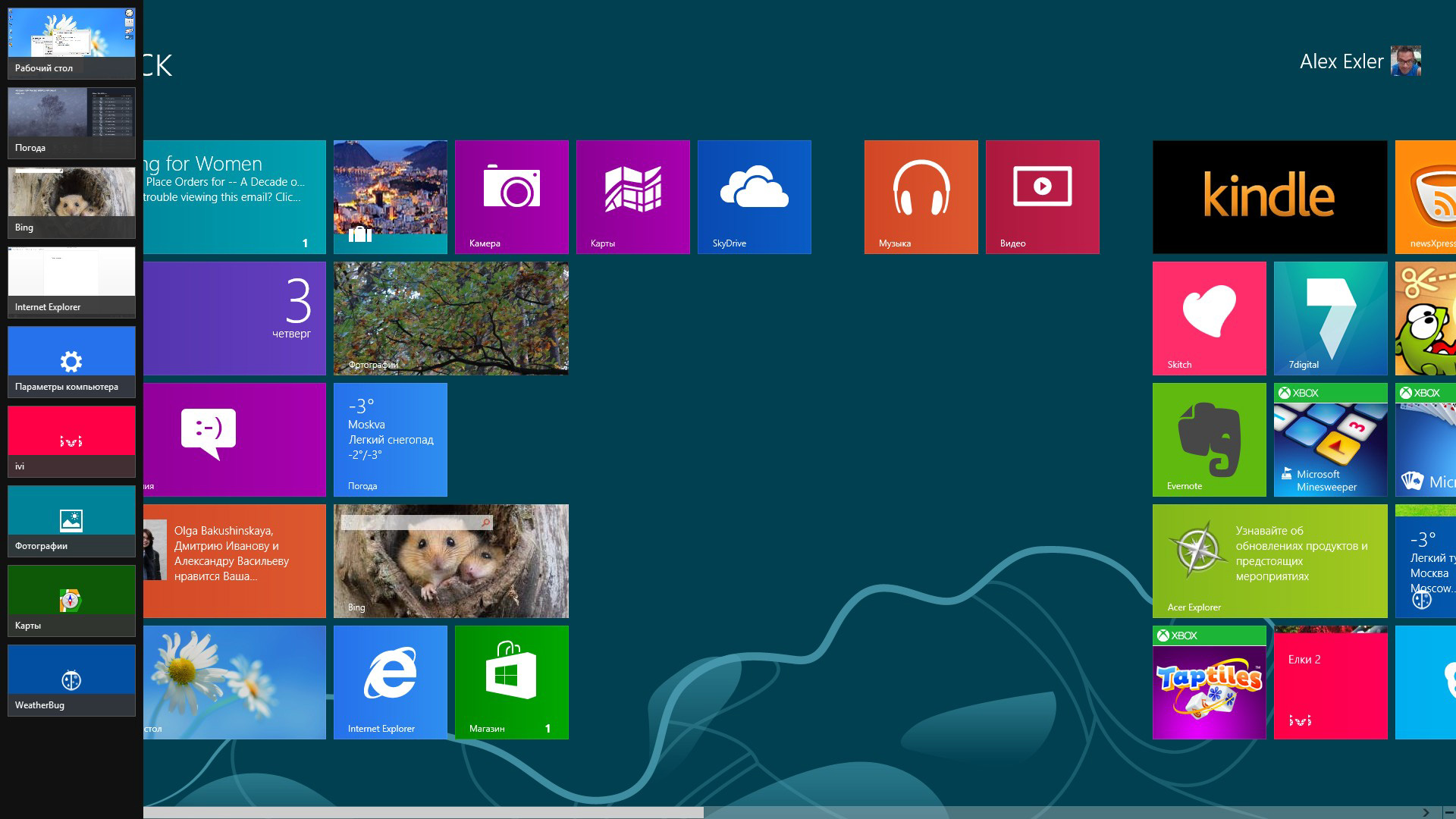The width and height of the screenshot is (1456, 819).
Task: Launch the Карты maps tile
Action: [x=633, y=196]
